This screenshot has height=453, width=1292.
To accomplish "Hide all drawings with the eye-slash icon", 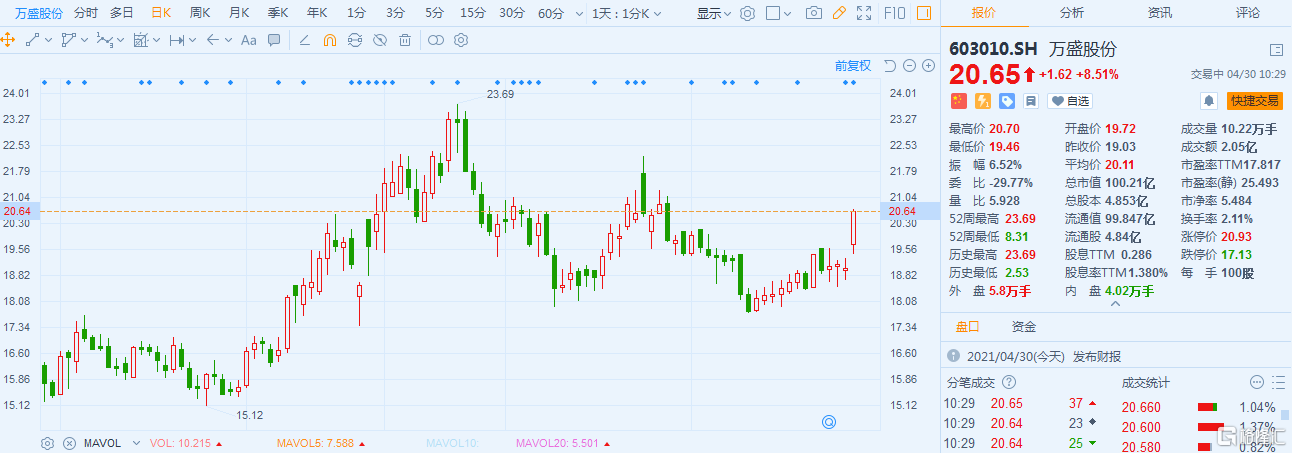I will [x=379, y=40].
